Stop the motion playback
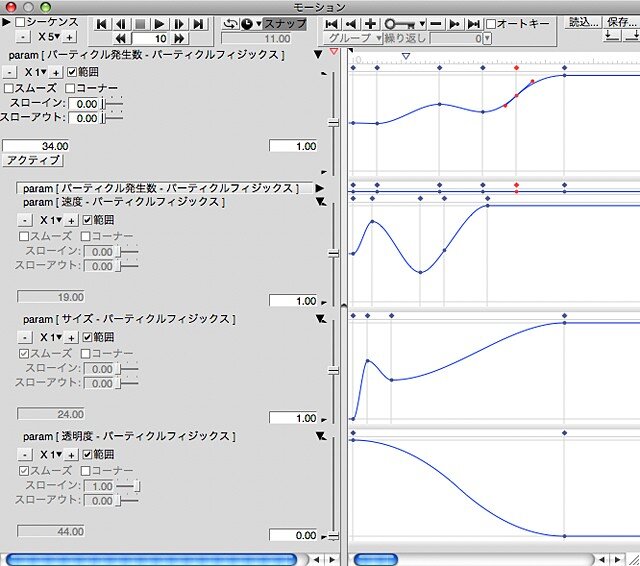640x566 pixels. pyautogui.click(x=140, y=24)
